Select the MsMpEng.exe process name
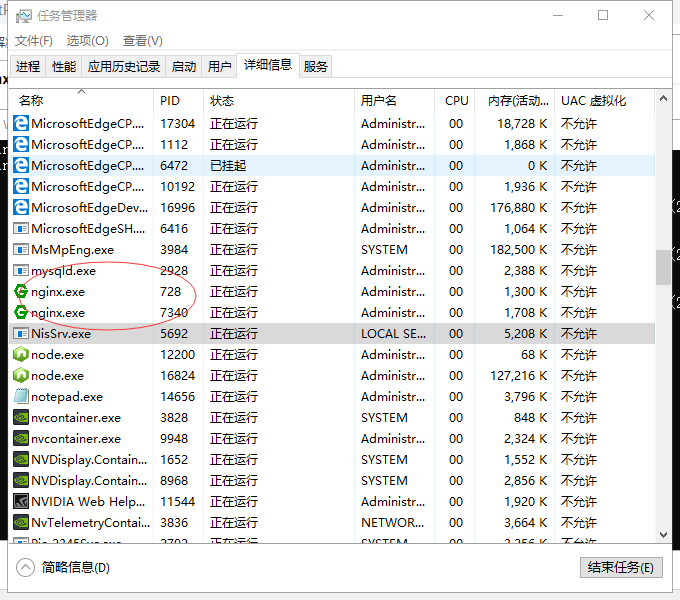Viewport: 680px width, 600px height. [72, 250]
